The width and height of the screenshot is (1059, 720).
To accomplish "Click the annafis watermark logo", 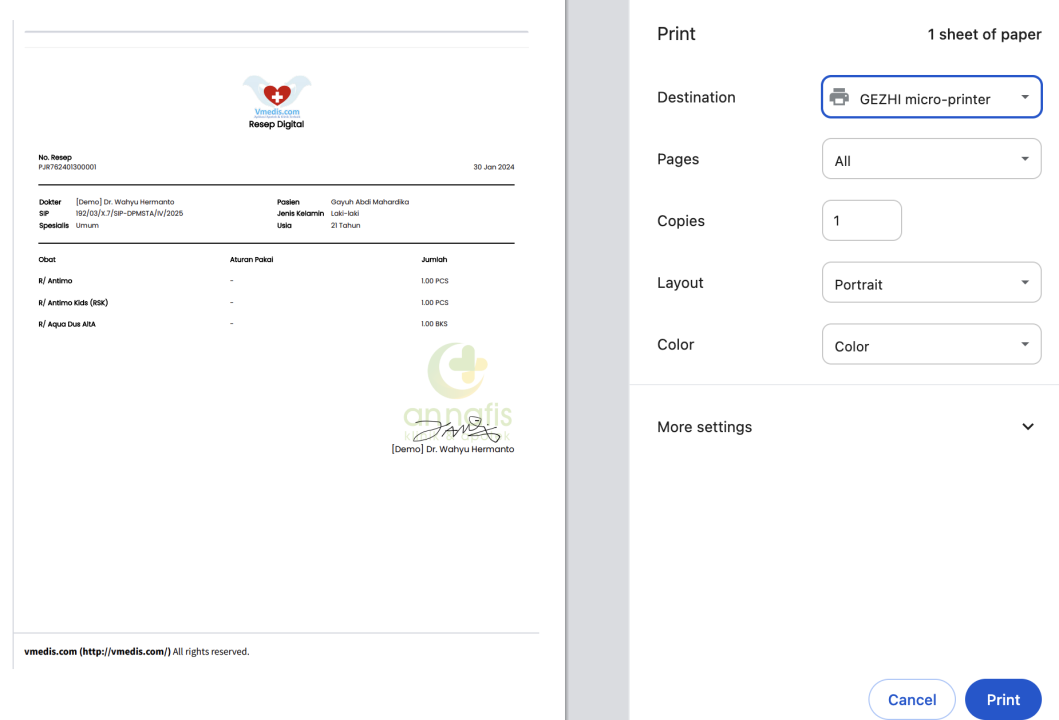I will 457,385.
